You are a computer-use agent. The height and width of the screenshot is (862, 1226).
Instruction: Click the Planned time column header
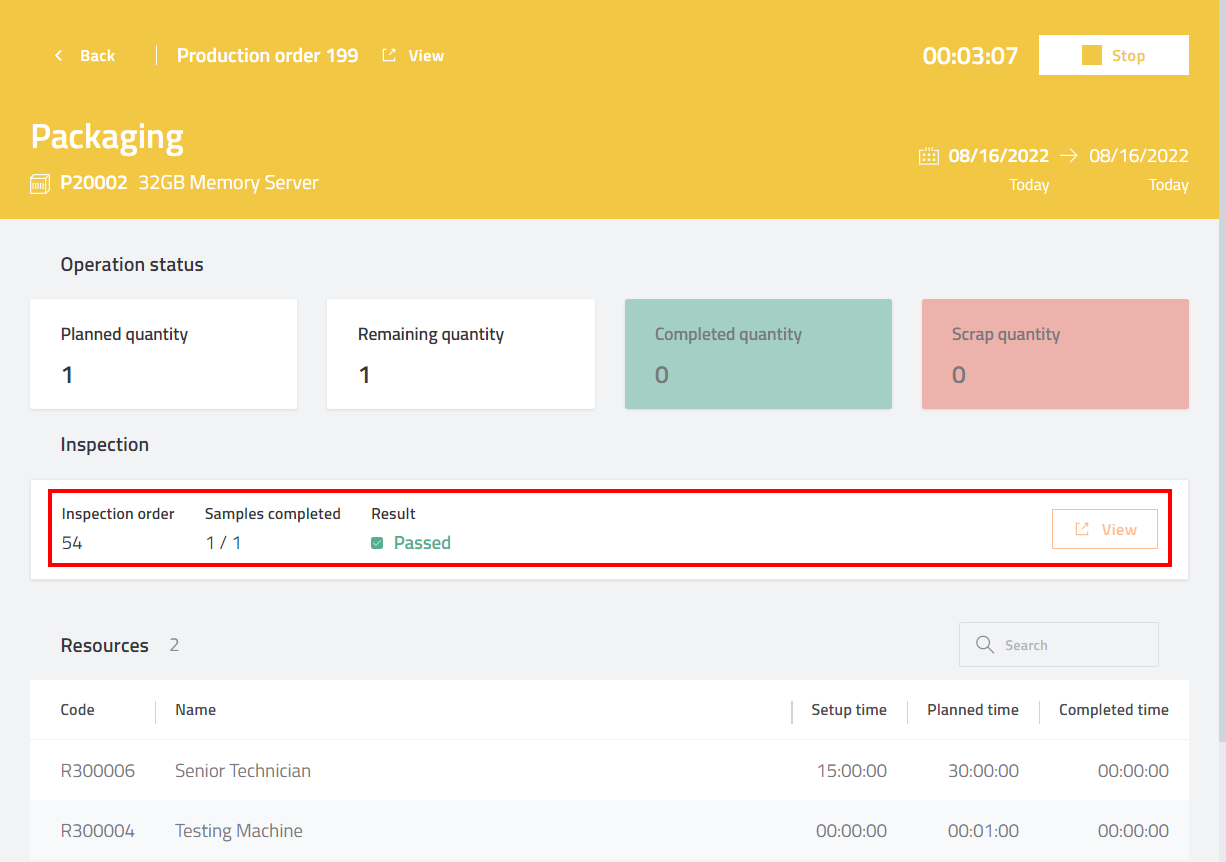coord(972,710)
